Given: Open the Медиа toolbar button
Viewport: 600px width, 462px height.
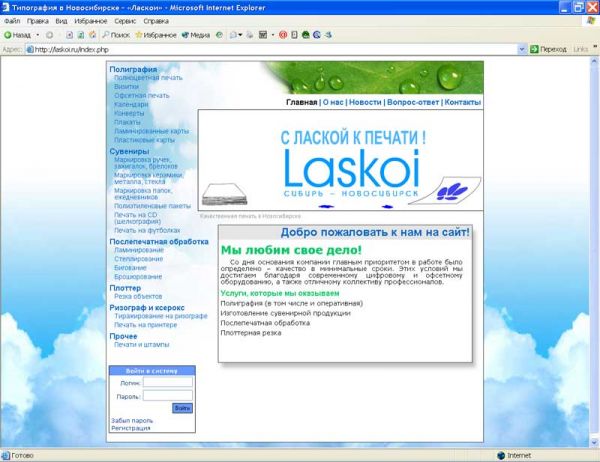Looking at the screenshot, I should [x=196, y=35].
